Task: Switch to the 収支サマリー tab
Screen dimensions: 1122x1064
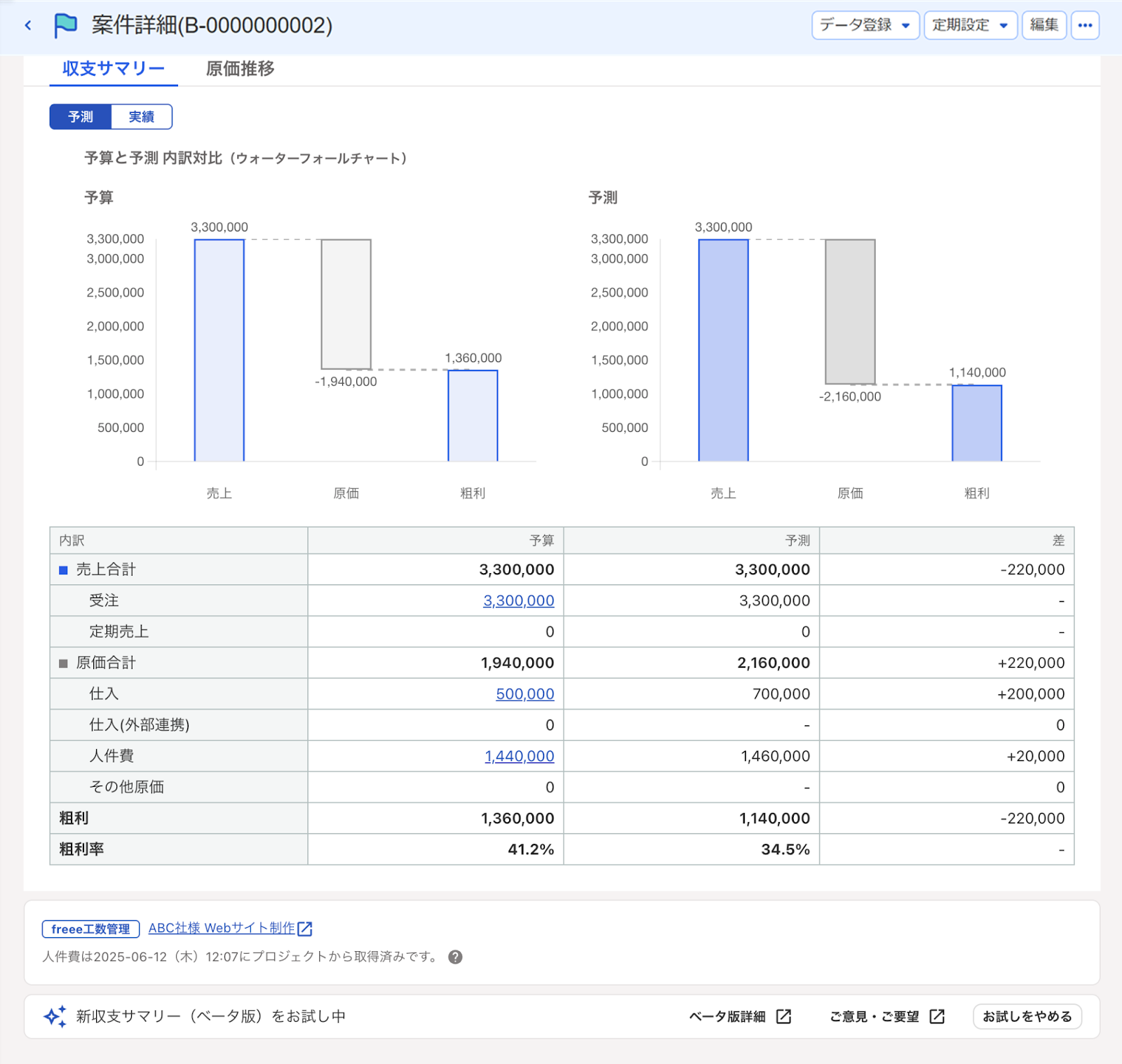Action: (x=114, y=69)
